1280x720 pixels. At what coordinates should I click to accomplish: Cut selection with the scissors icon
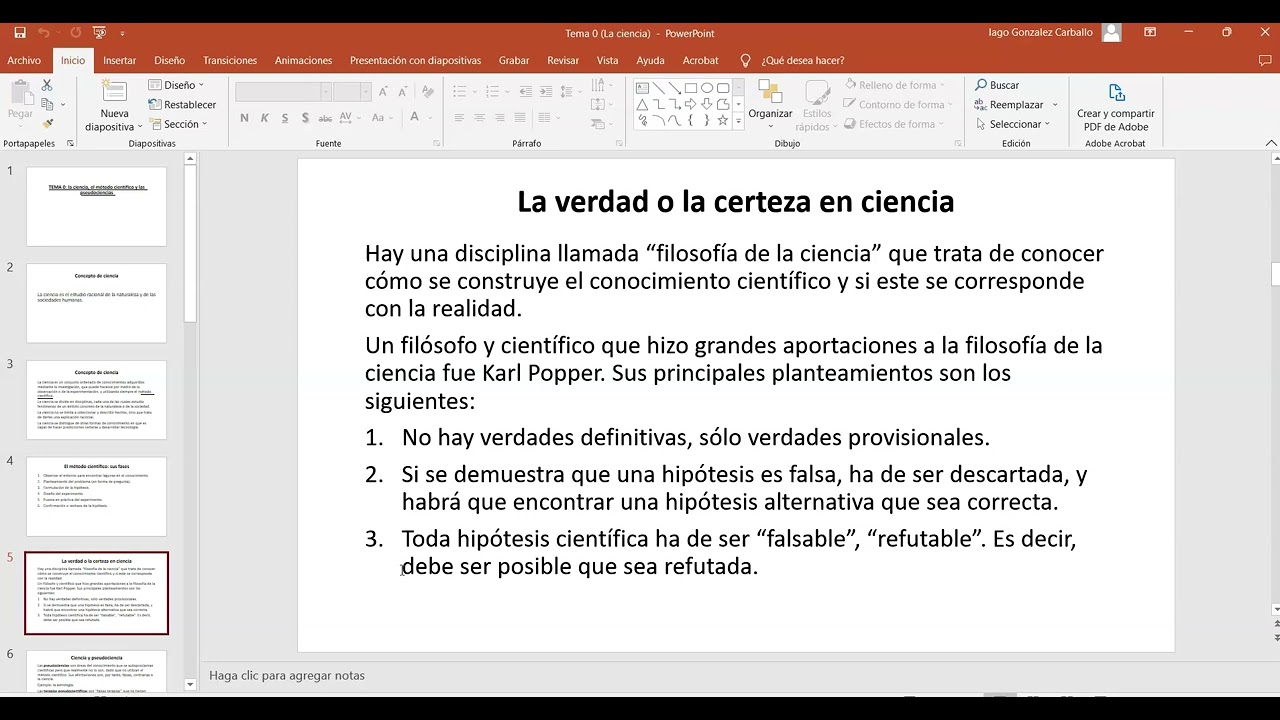47,86
